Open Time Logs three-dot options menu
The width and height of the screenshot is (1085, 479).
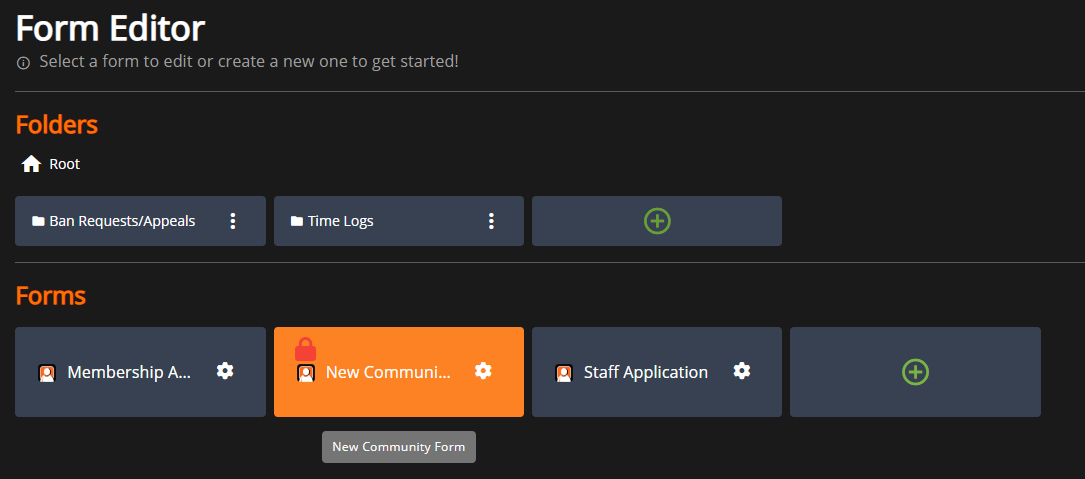[491, 221]
